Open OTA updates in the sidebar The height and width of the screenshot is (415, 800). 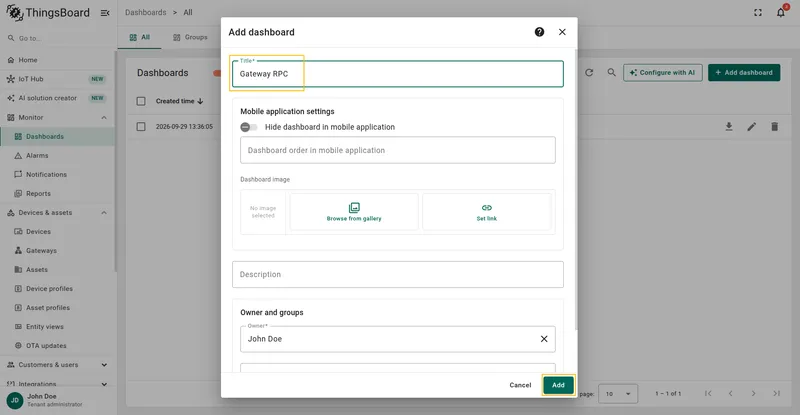tap(57, 346)
